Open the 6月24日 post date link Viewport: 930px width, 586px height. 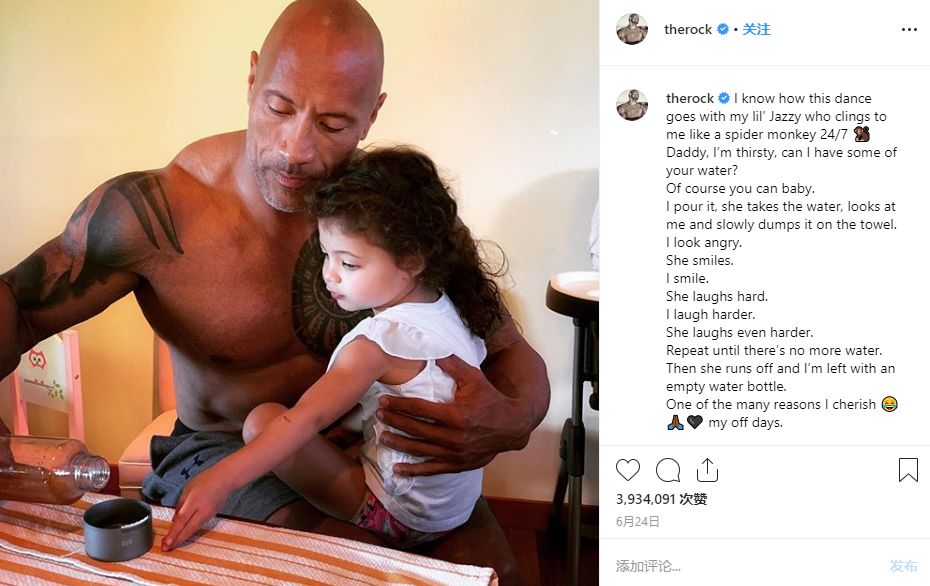638,521
